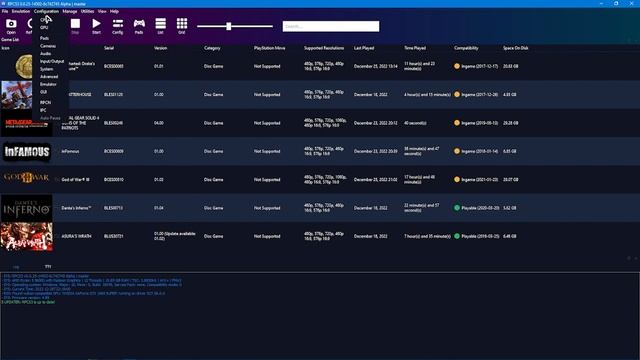Viewport: 640px width, 360px height.
Task: Select RPCN in Configuration menu
Action: click(x=45, y=103)
